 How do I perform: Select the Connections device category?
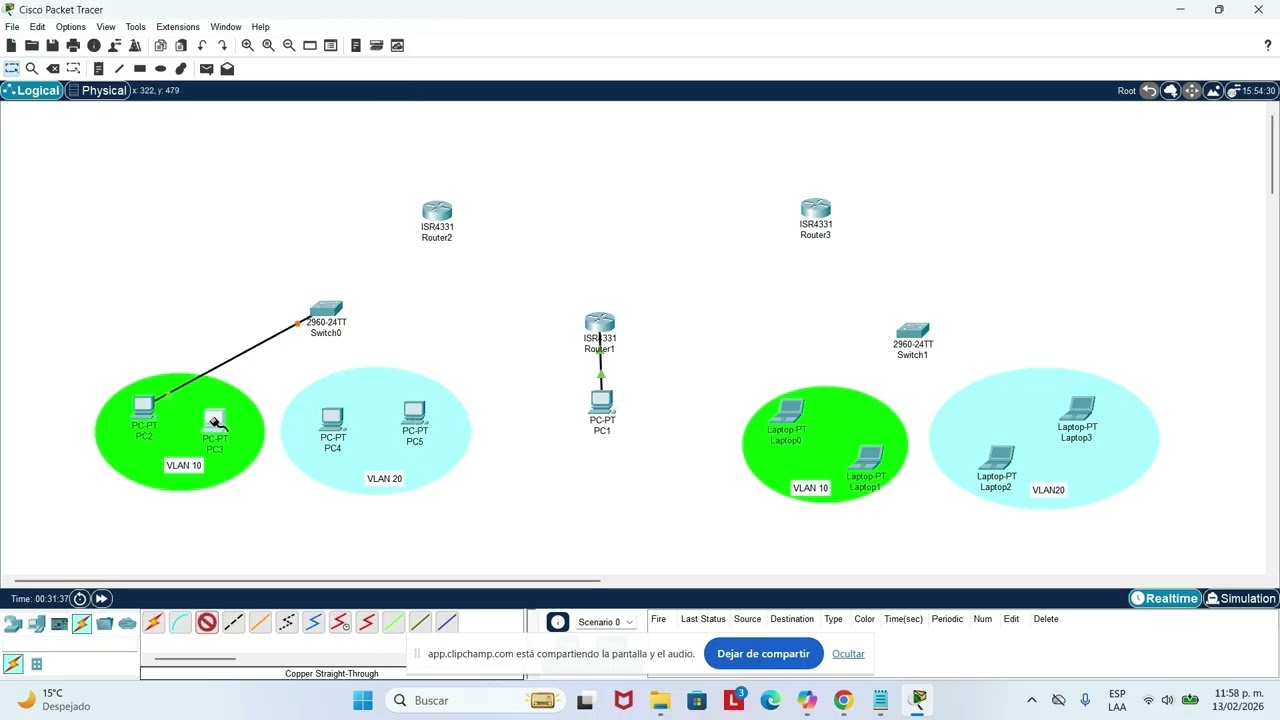pos(82,624)
